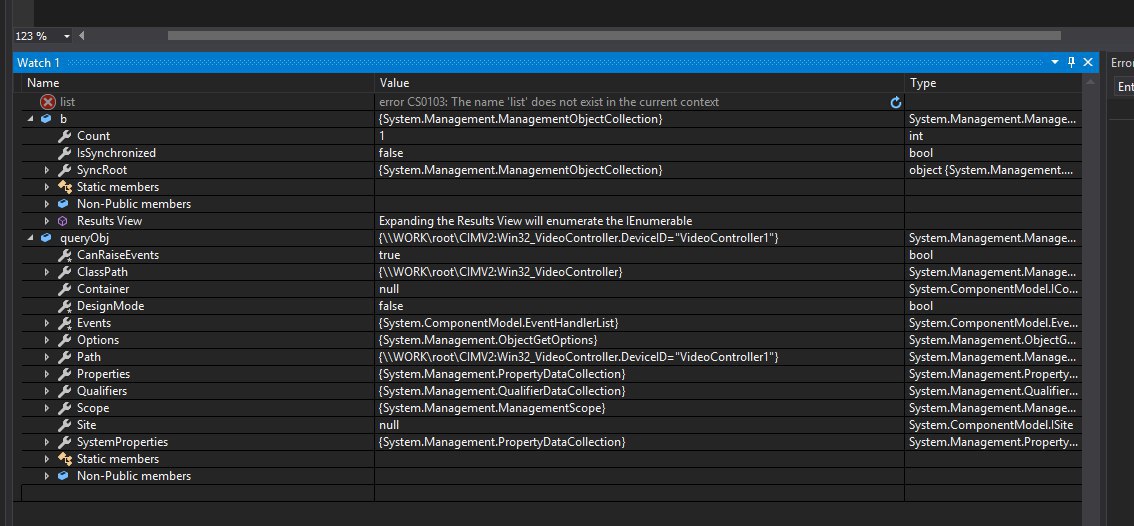Viewport: 1134px width, 526px height.
Task: Toggle the Watch 1 auto-hide pin
Action: [x=1071, y=62]
